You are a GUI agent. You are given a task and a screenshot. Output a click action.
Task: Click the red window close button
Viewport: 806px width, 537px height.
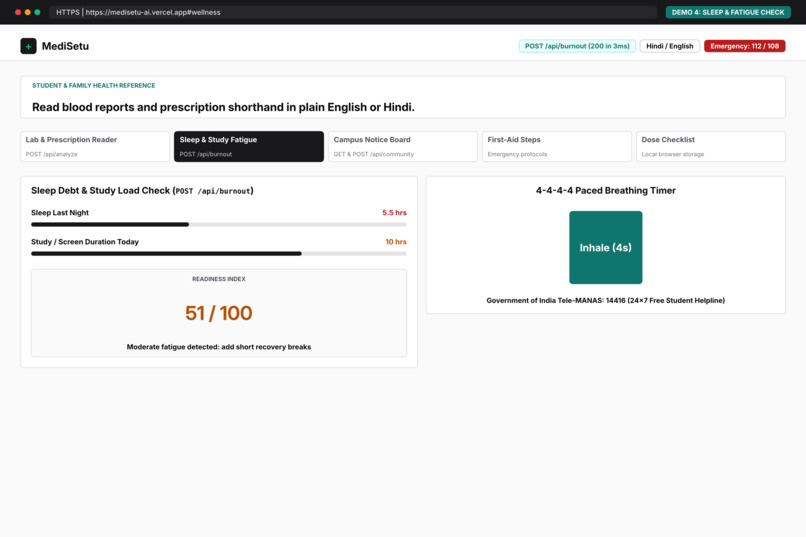tap(18, 12)
